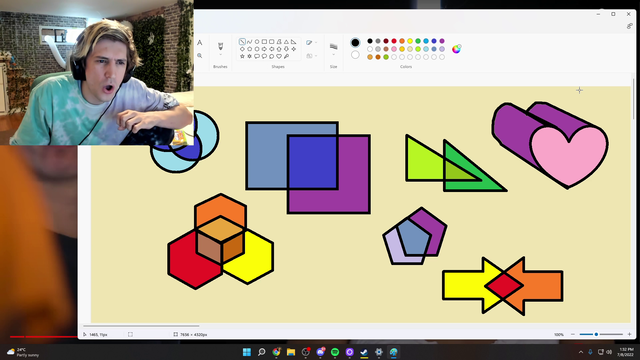Select Color 2 white secondary circle
Screen dimensions: 640x360
pos(355,55)
